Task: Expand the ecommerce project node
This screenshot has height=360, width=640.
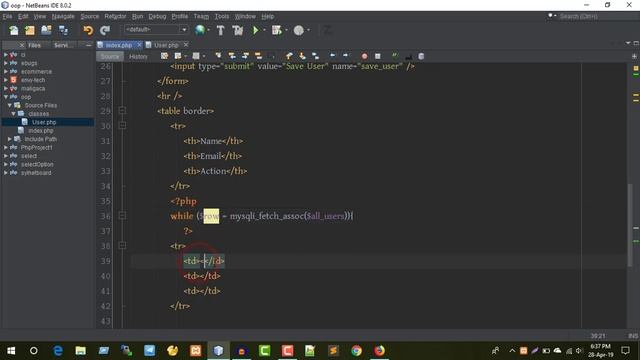Action: point(5,71)
